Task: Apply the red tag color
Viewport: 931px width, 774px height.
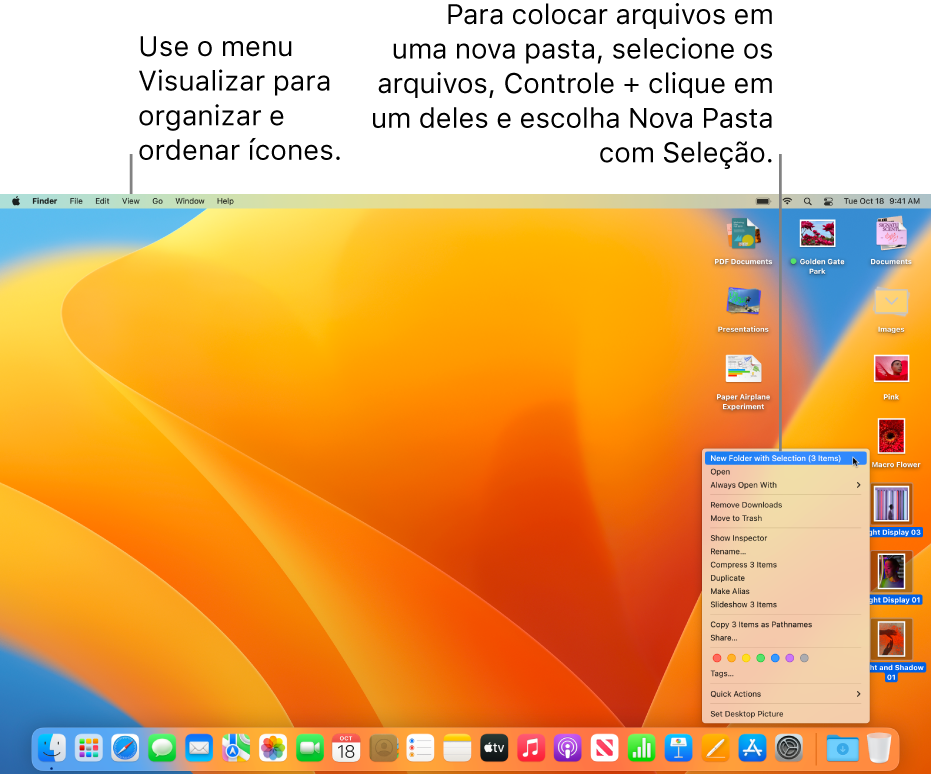Action: tap(716, 658)
